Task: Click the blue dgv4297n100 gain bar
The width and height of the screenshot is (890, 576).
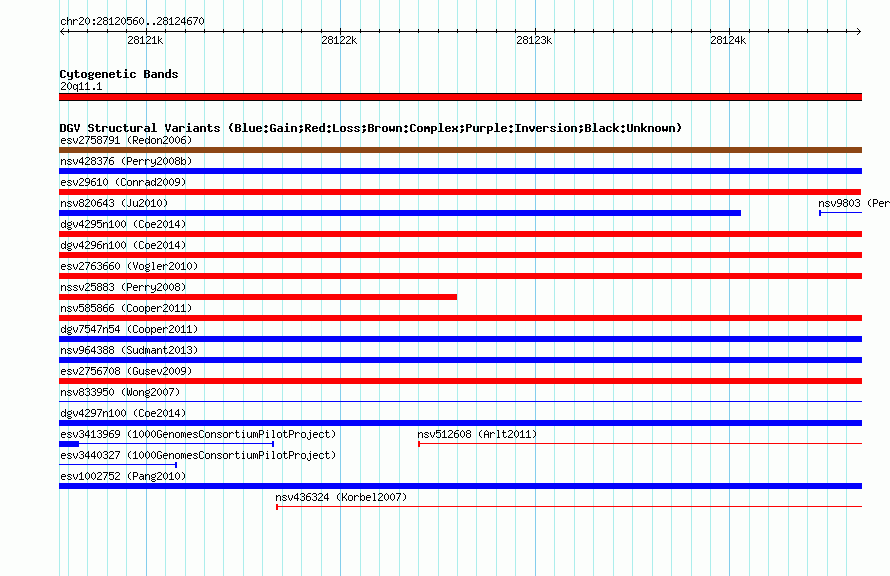Action: [x=460, y=423]
